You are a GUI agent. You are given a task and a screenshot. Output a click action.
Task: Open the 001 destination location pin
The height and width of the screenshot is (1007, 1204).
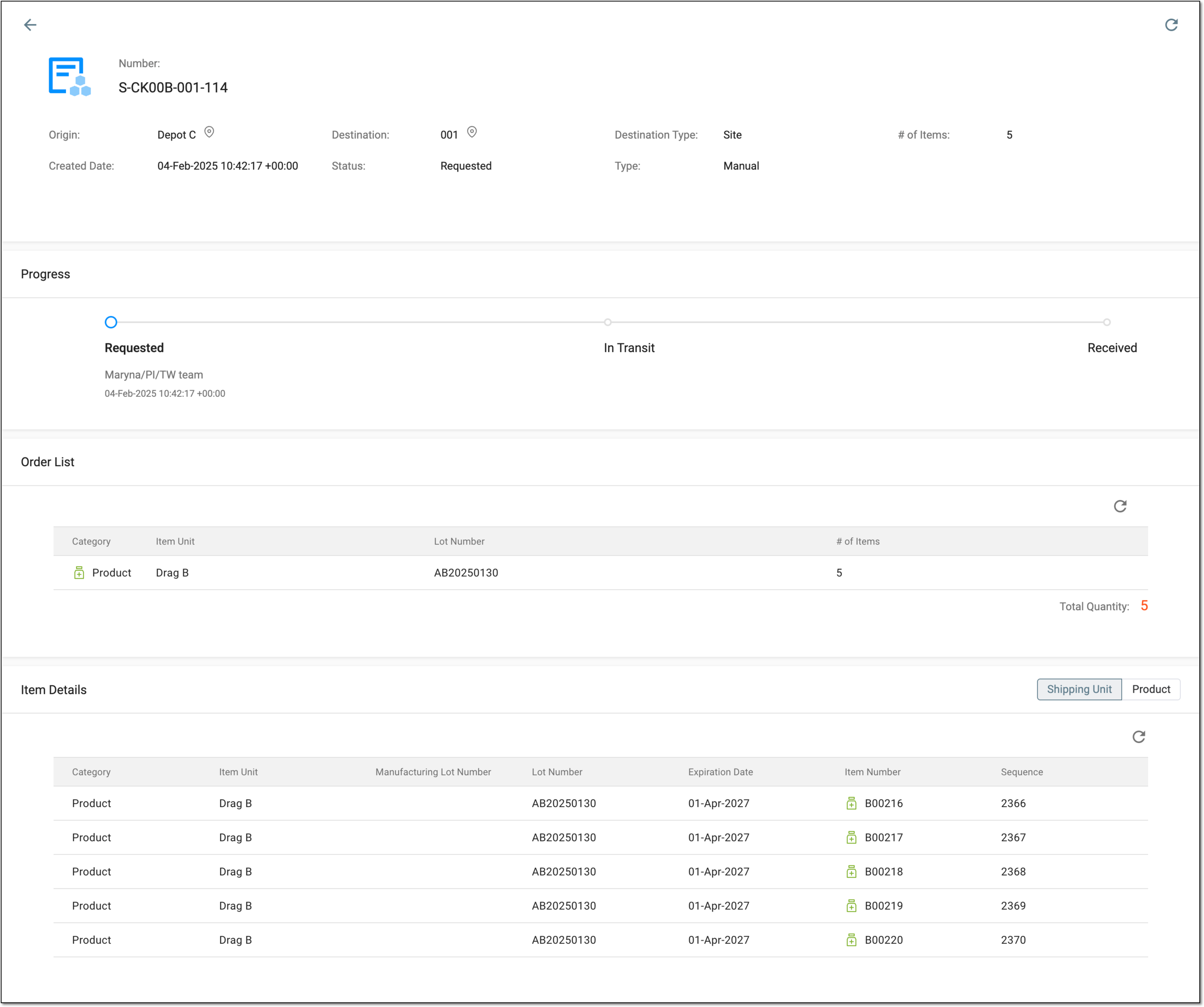coord(472,132)
